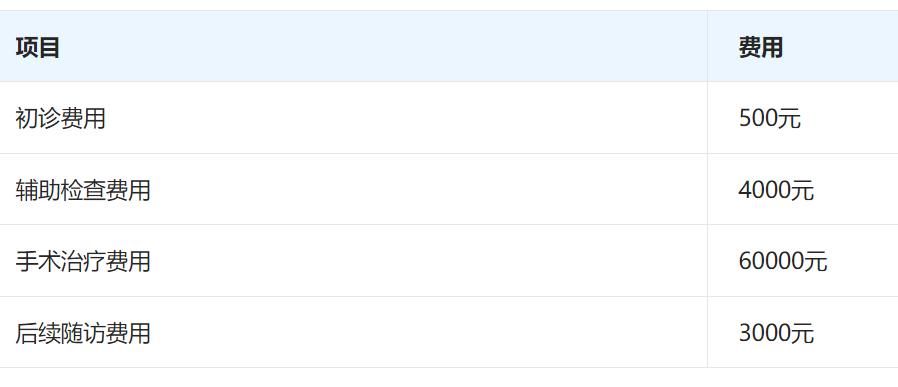This screenshot has height=387, width=898.
Task: Select the 手术治疗费用 row label
Action: tap(82, 262)
